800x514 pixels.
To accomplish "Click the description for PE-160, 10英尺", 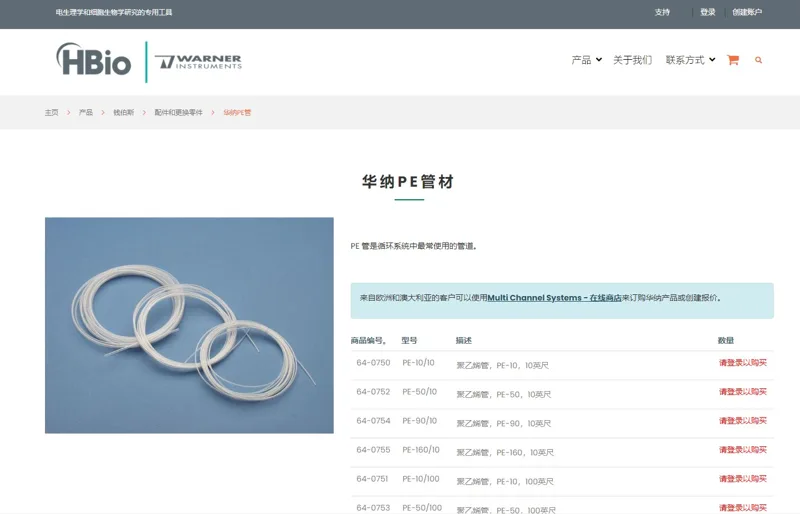I will 505,452.
